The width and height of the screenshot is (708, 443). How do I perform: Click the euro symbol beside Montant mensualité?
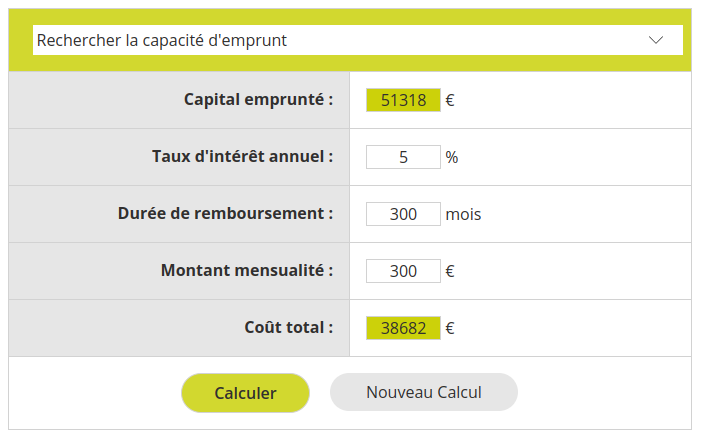[450, 271]
